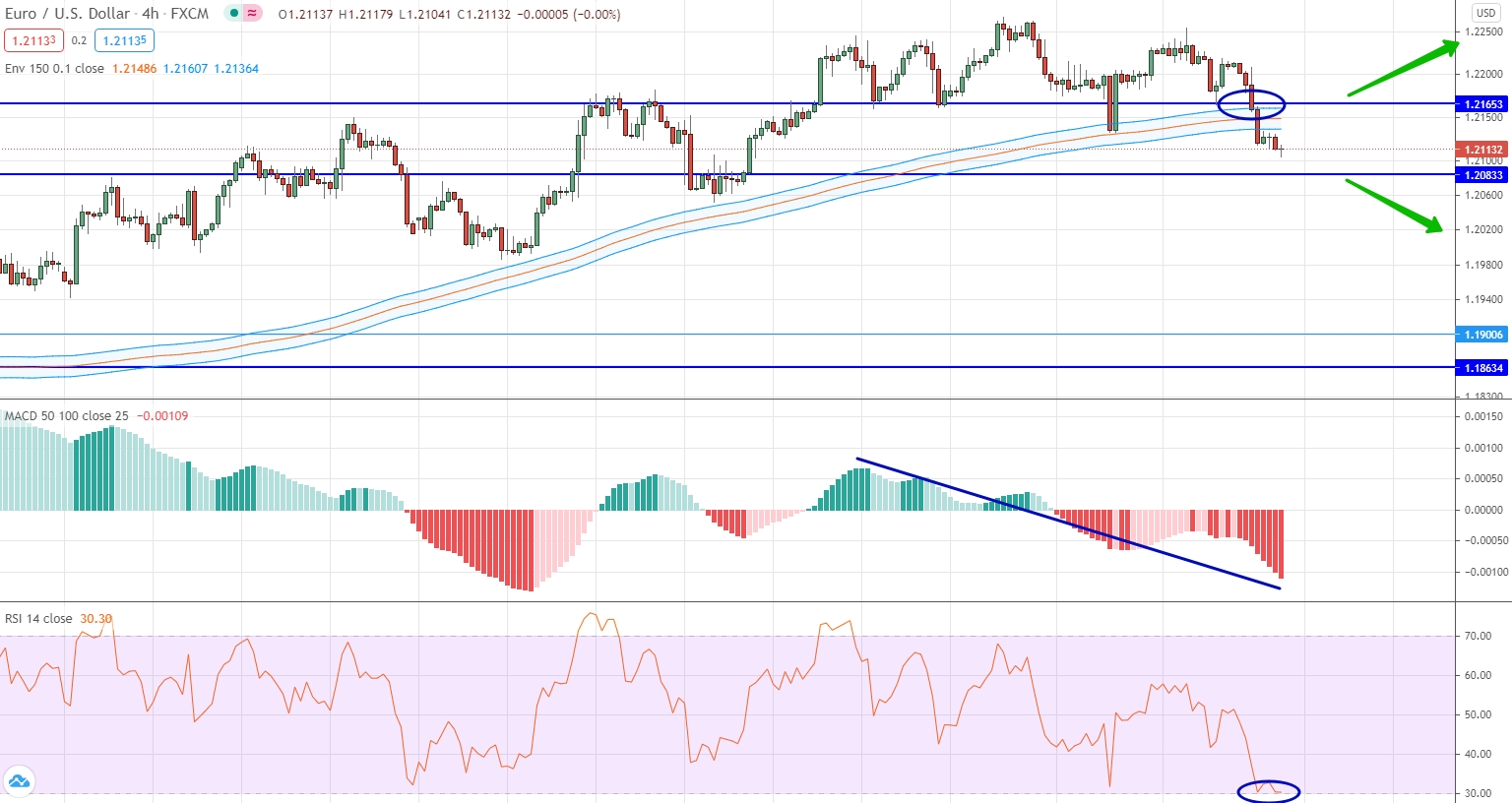Image resolution: width=1512 pixels, height=803 pixels.
Task: Click the 0.00150 tick on MACD scale
Action: pyautogui.click(x=1483, y=416)
